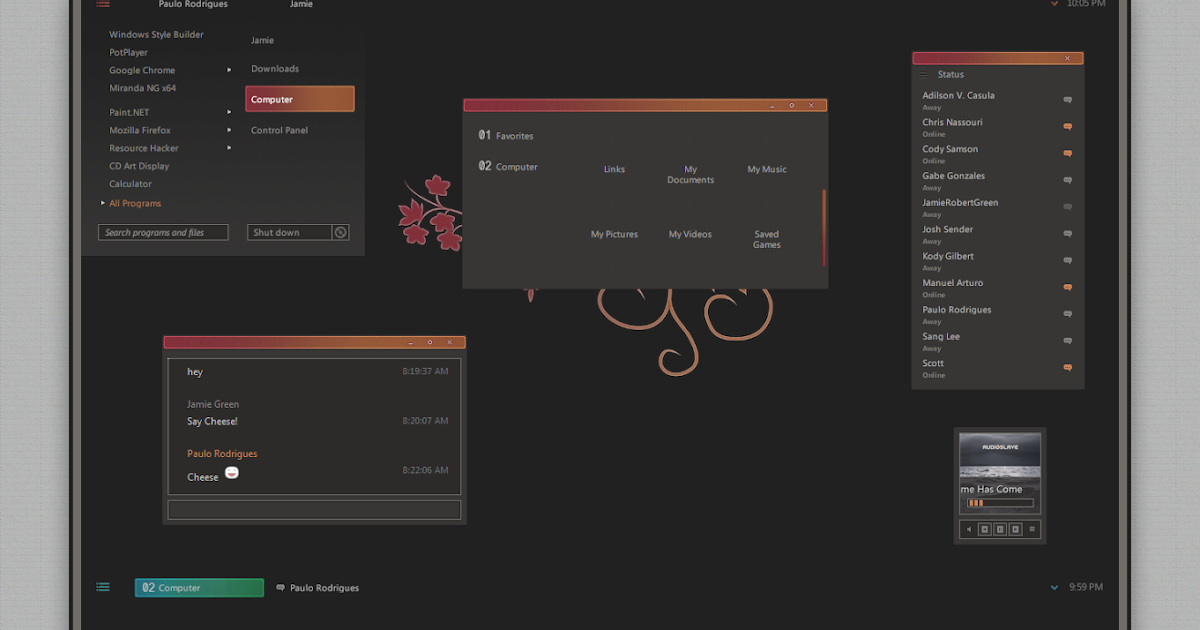Open chat icon next to Josh Sender
This screenshot has width=1200, height=630.
1068,234
